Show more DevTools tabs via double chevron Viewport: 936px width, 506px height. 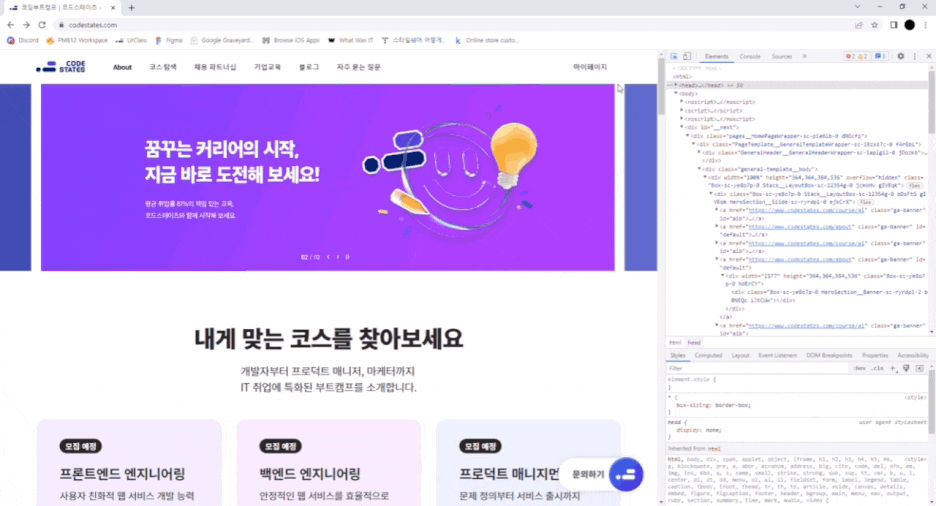[805, 56]
